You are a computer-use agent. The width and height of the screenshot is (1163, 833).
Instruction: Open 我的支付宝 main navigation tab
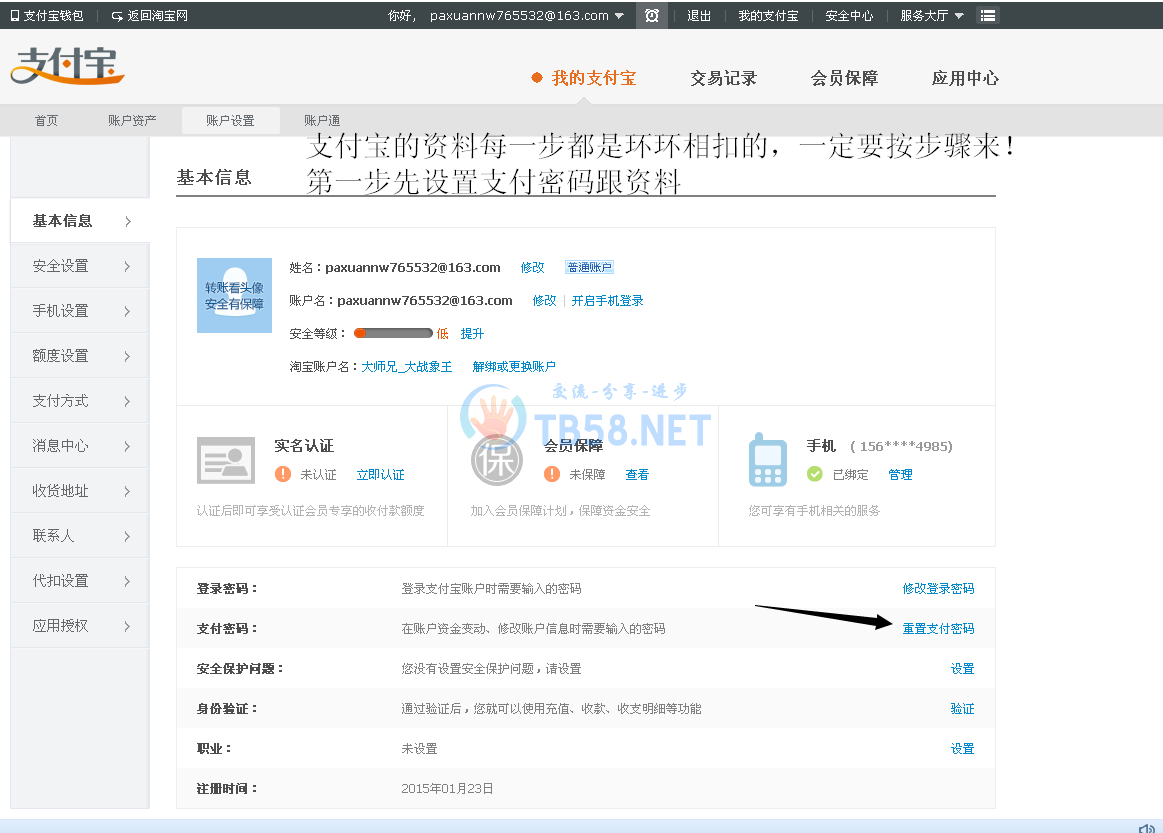pyautogui.click(x=594, y=78)
